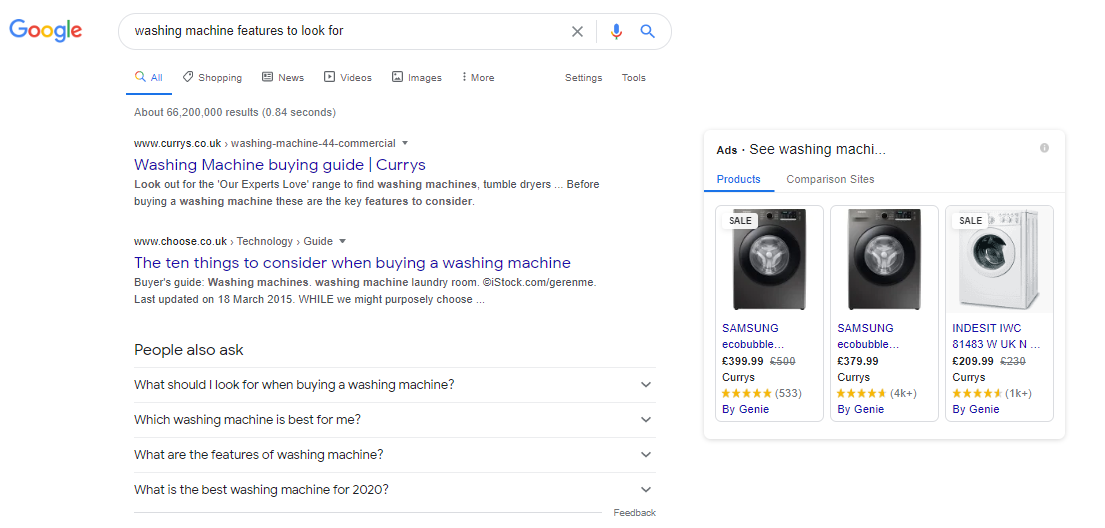Open the white Indesit washer image
This screenshot has width=1105, height=528.
point(999,259)
